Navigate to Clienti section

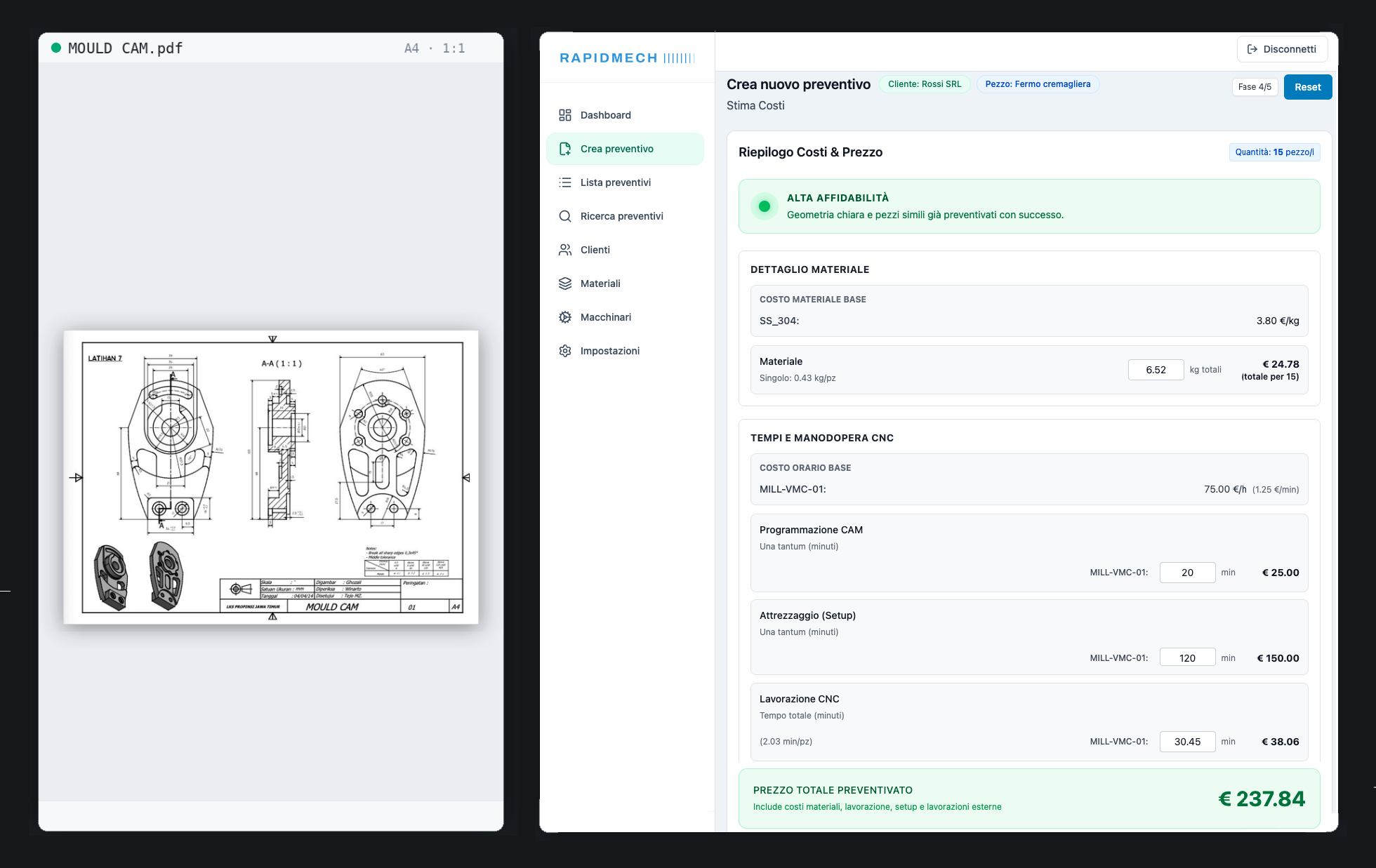pyautogui.click(x=625, y=250)
